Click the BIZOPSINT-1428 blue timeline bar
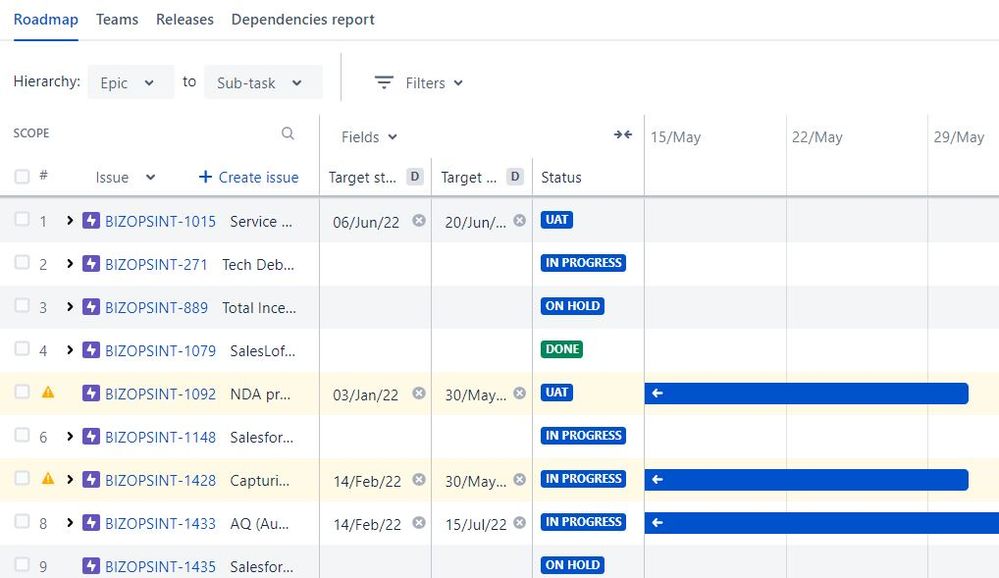The height and width of the screenshot is (578, 999). point(807,480)
